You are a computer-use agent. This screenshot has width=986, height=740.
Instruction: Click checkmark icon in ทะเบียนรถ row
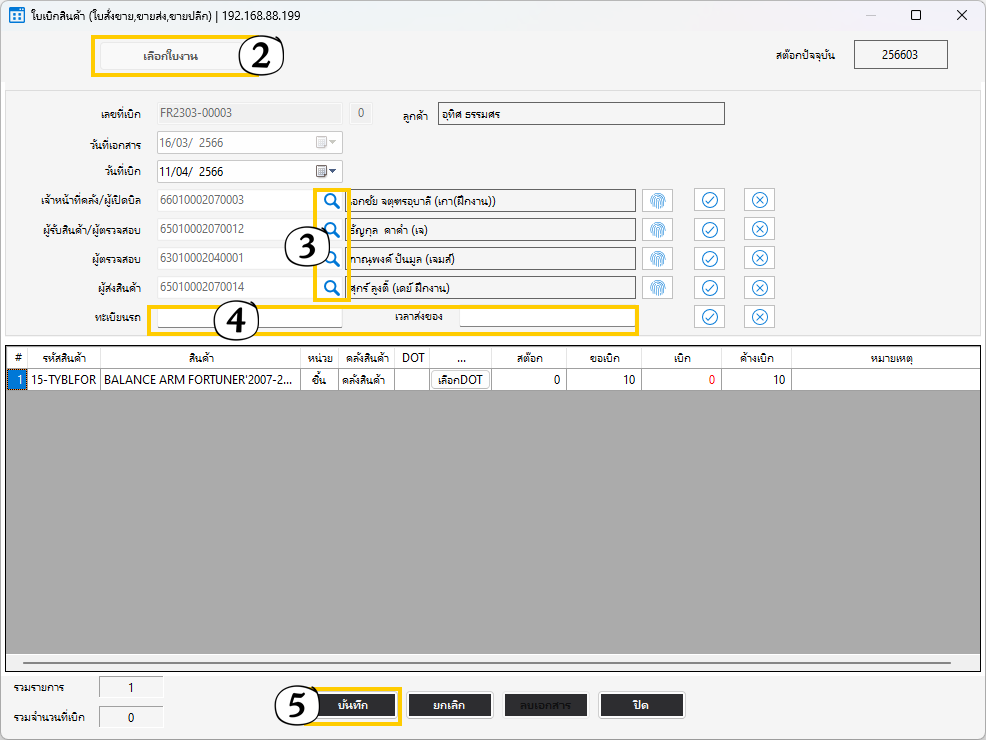[709, 317]
